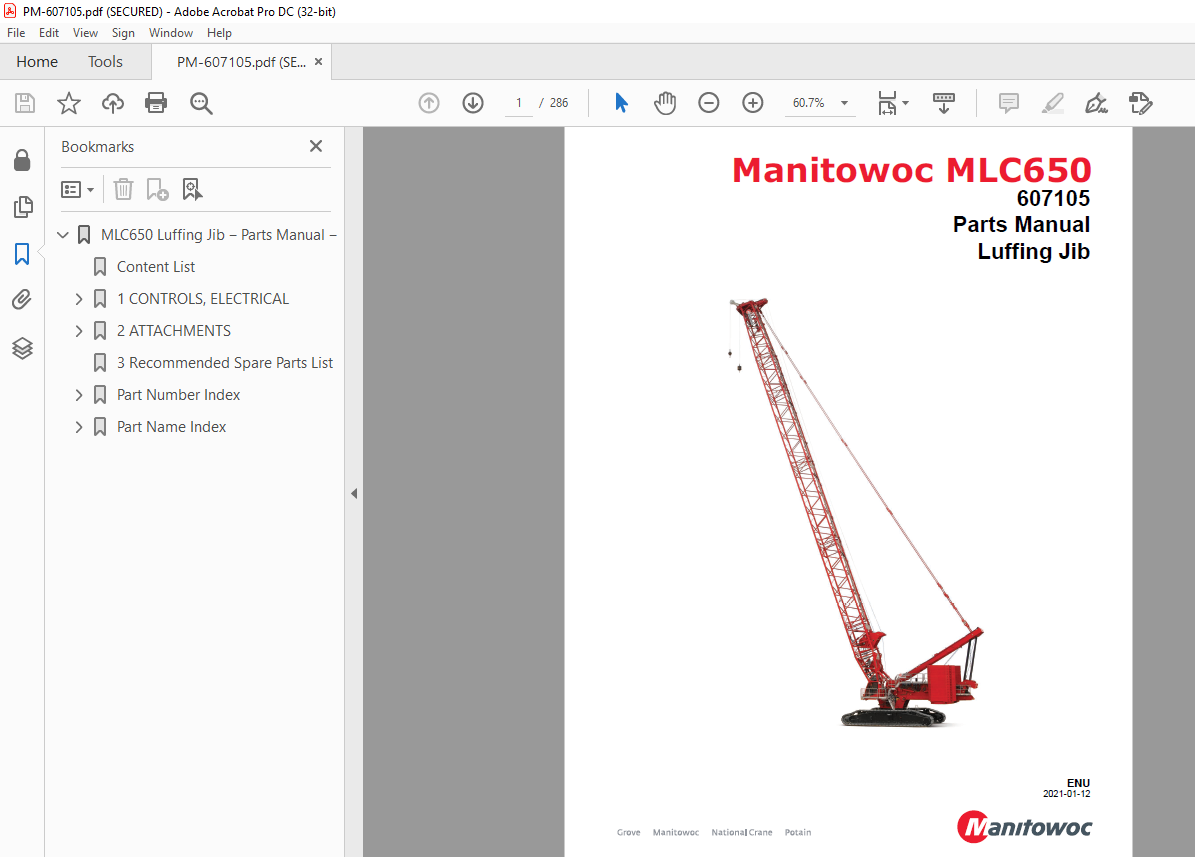Open 3 Recommended Spare Parts List bookmark
The width and height of the screenshot is (1195, 857).
coord(225,363)
